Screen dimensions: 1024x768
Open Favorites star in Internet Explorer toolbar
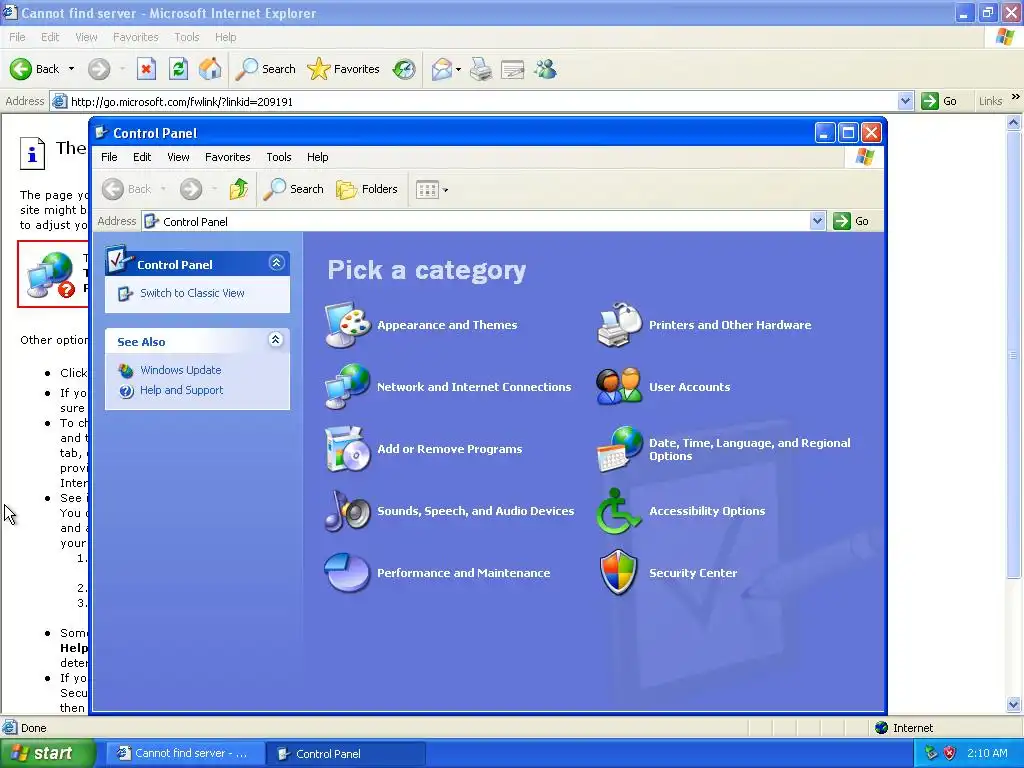click(x=344, y=69)
